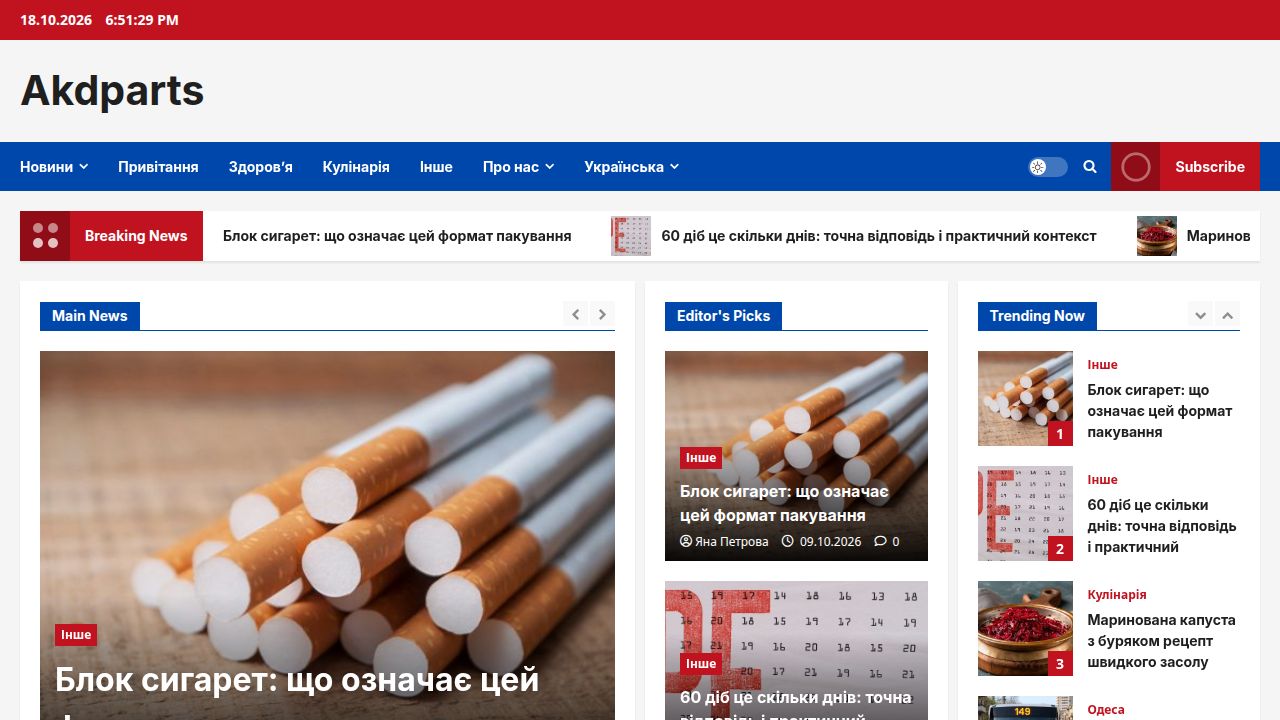
Task: Click the circular icon left of Subscribe
Action: (x=1135, y=167)
